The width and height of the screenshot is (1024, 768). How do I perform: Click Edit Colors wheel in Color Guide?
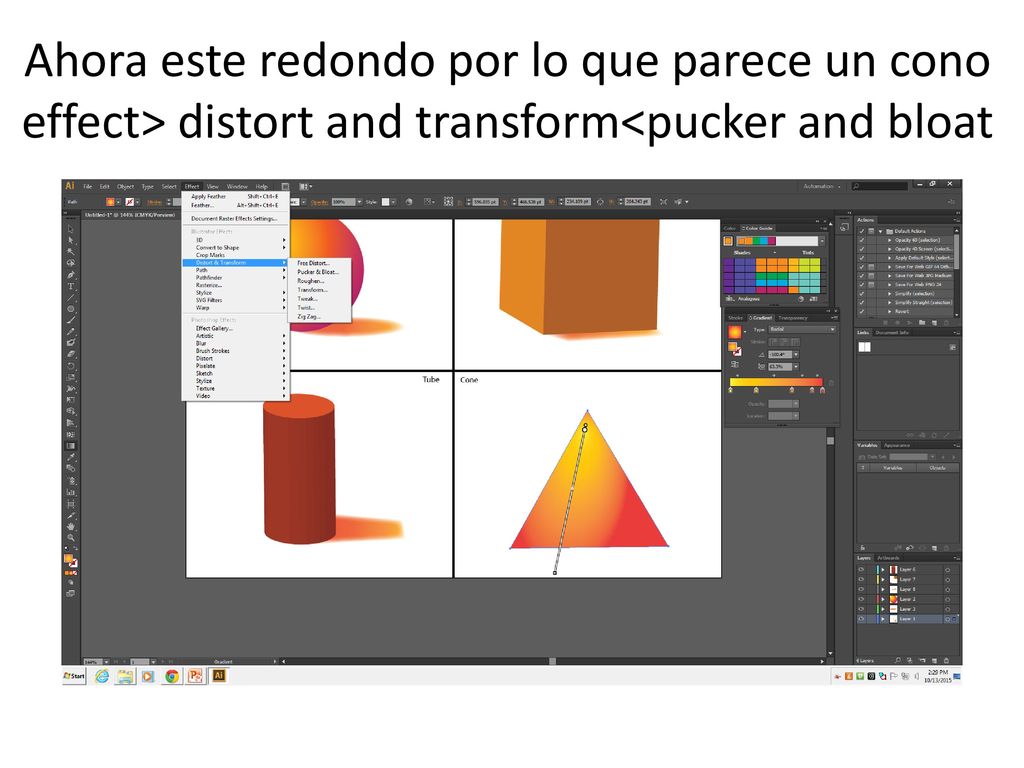tap(801, 299)
